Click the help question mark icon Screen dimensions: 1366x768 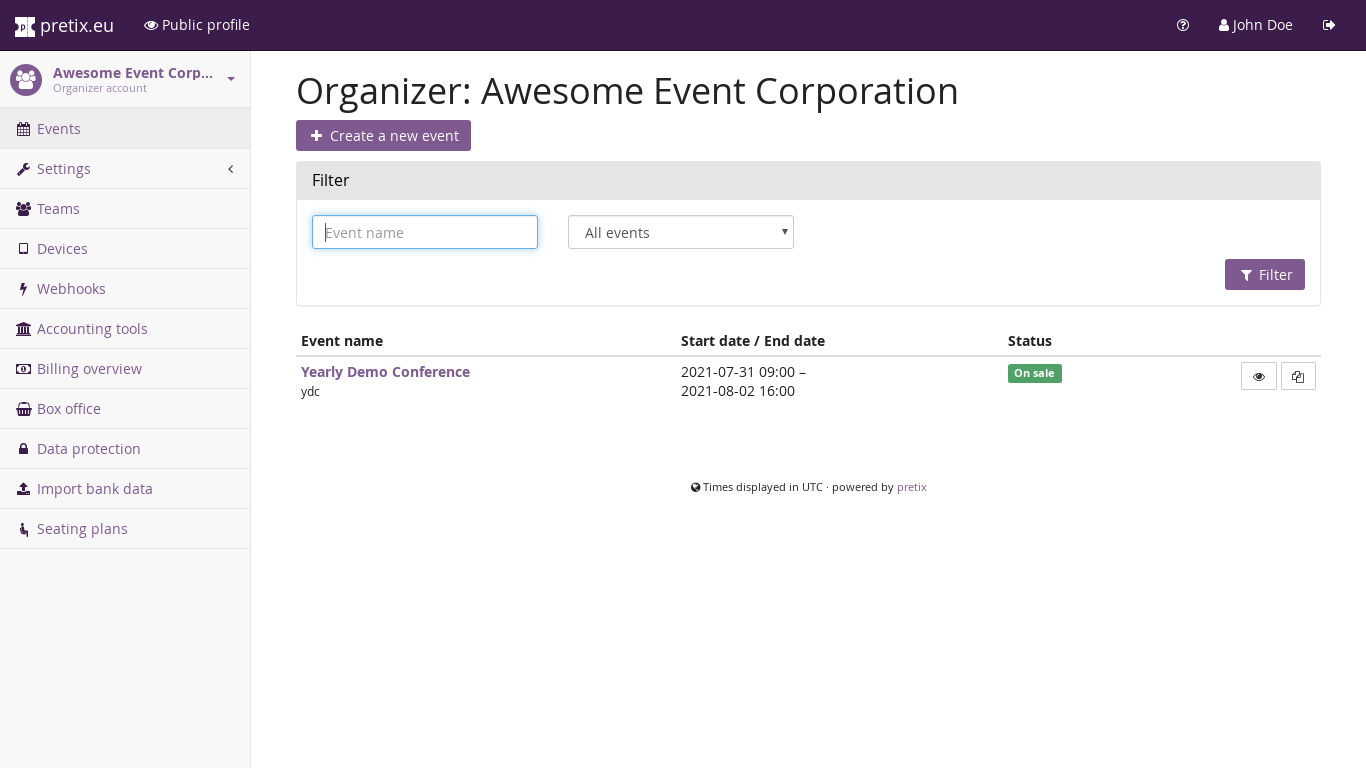coord(1183,25)
